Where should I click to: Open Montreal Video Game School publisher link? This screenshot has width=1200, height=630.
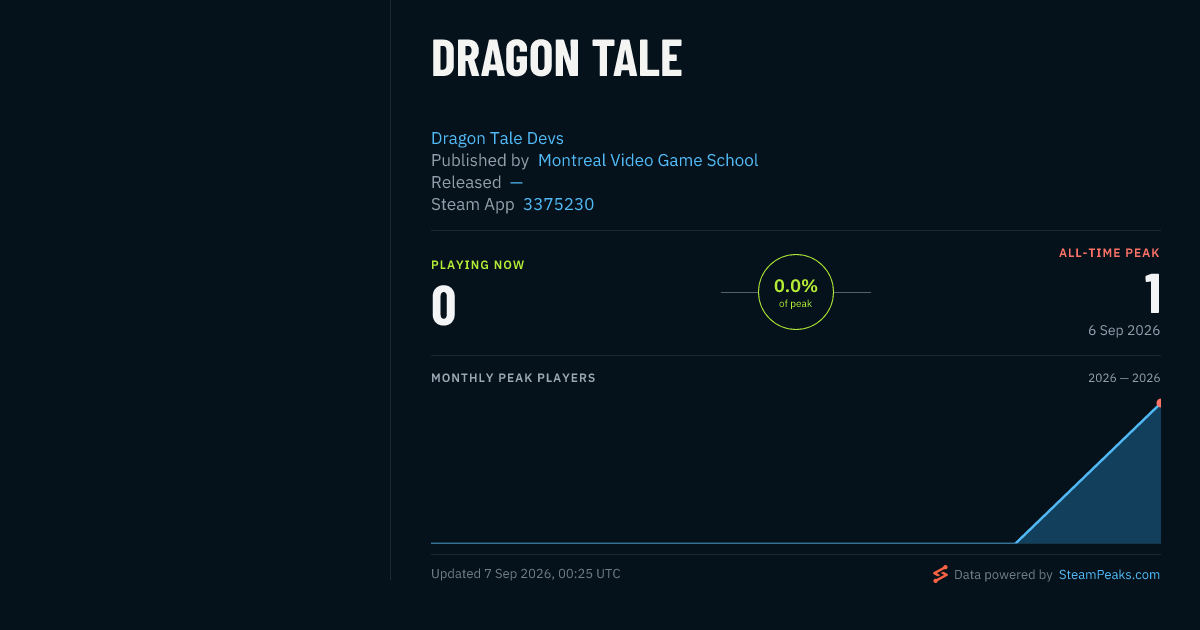coord(648,160)
